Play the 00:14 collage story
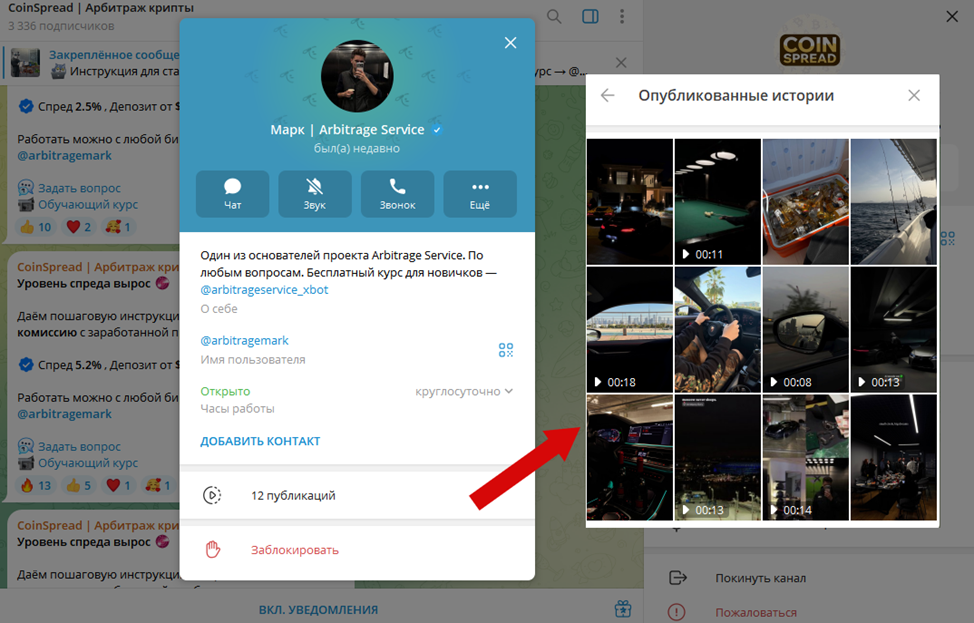Viewport: 974px width, 623px height. point(806,457)
